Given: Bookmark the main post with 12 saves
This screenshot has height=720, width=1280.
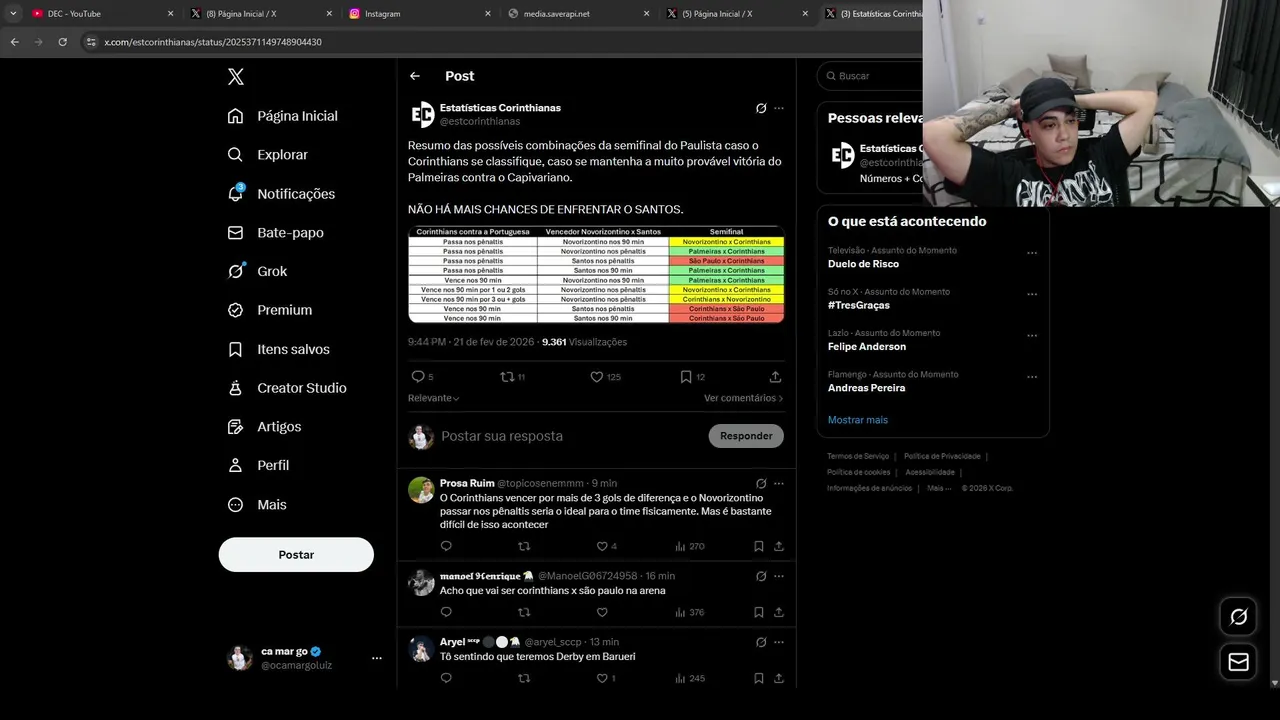Looking at the screenshot, I should pos(686,377).
